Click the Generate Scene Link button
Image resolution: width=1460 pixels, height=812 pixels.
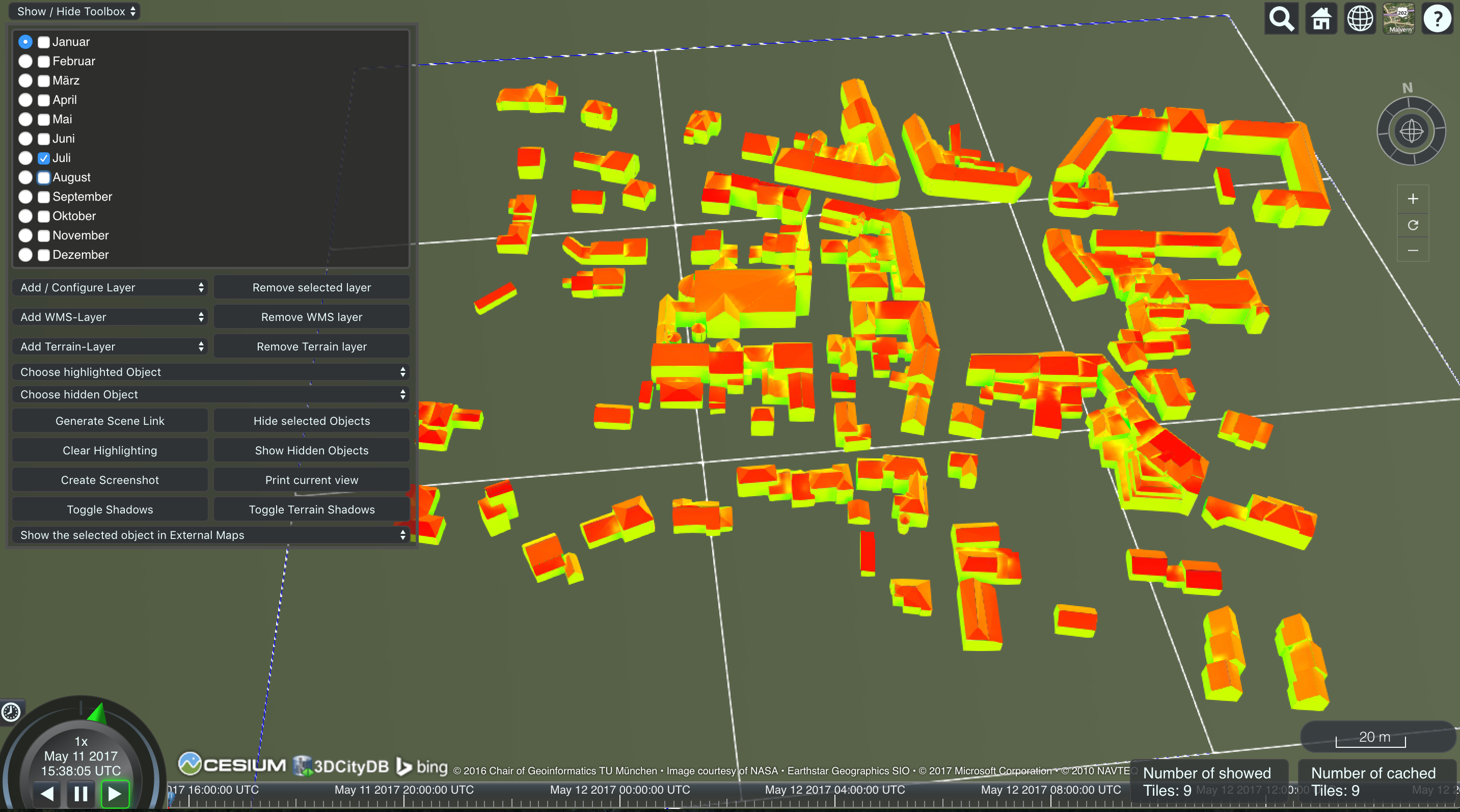[x=110, y=420]
